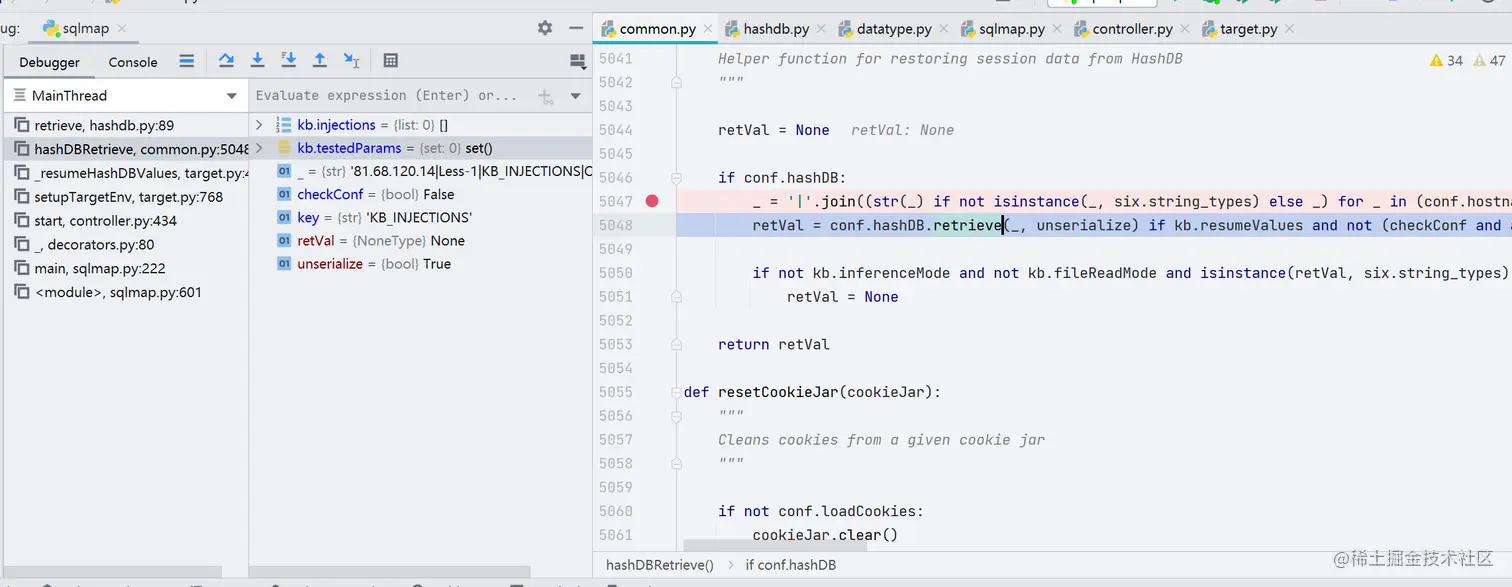Hide the debug tool window
This screenshot has height=587, width=1512.
click(x=576, y=28)
